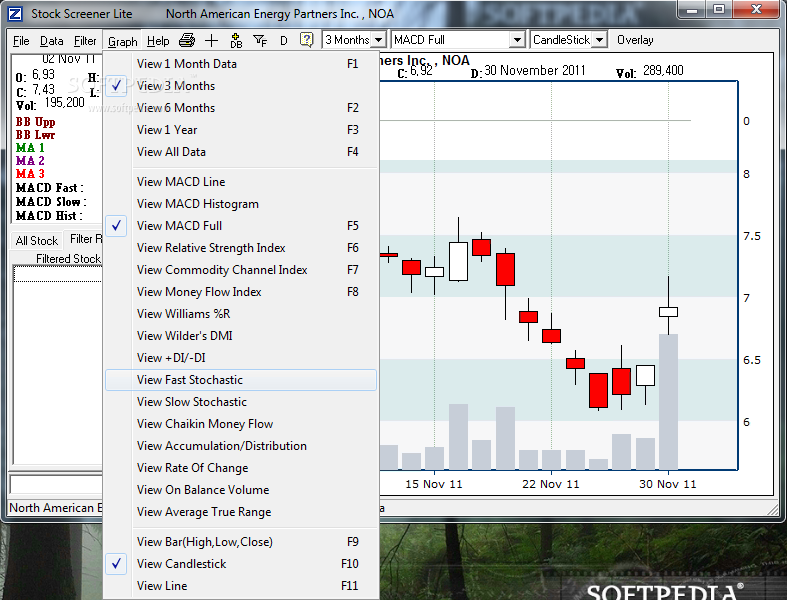Click the 15 Nov 11 date axis label

tap(434, 484)
